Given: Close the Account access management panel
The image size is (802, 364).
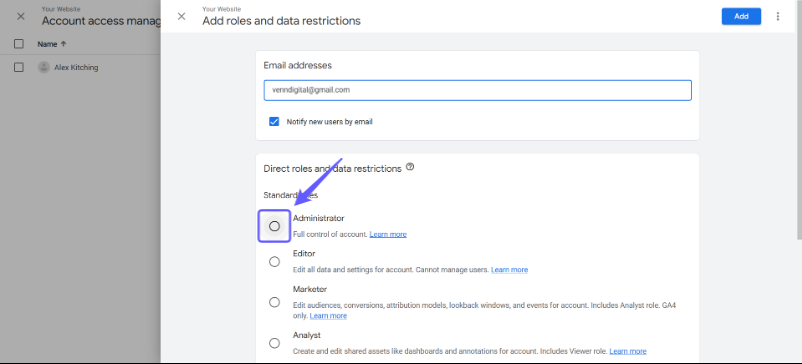Looking at the screenshot, I should coord(20,16).
